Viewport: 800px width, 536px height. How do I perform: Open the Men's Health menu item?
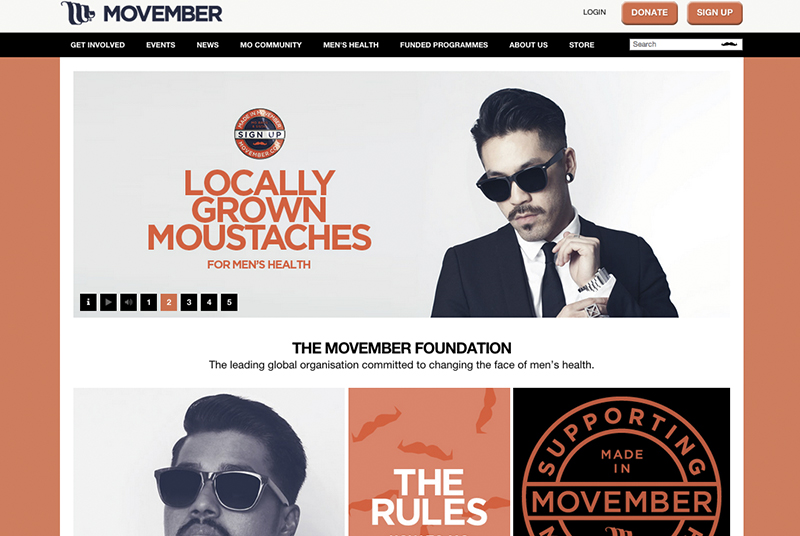coord(351,45)
